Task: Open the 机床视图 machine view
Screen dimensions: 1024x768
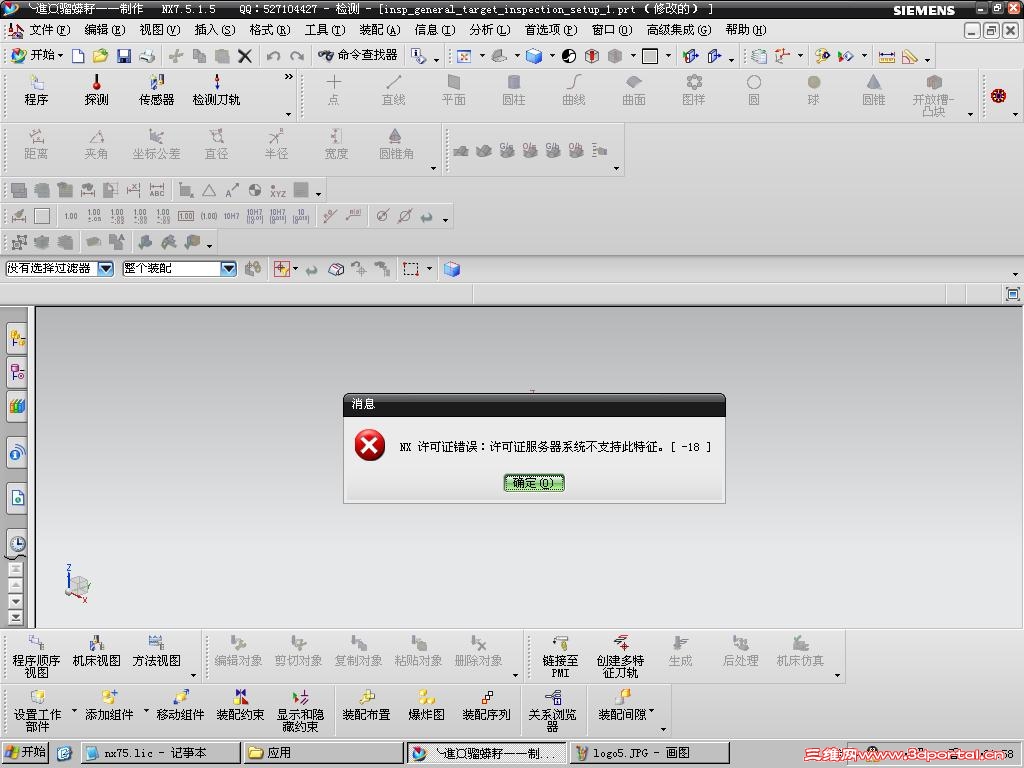Action: pyautogui.click(x=97, y=652)
